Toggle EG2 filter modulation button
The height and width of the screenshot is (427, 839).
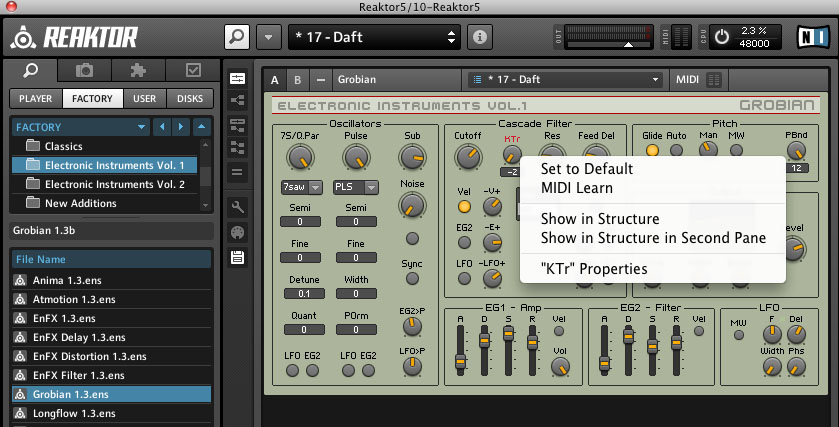pos(464,242)
